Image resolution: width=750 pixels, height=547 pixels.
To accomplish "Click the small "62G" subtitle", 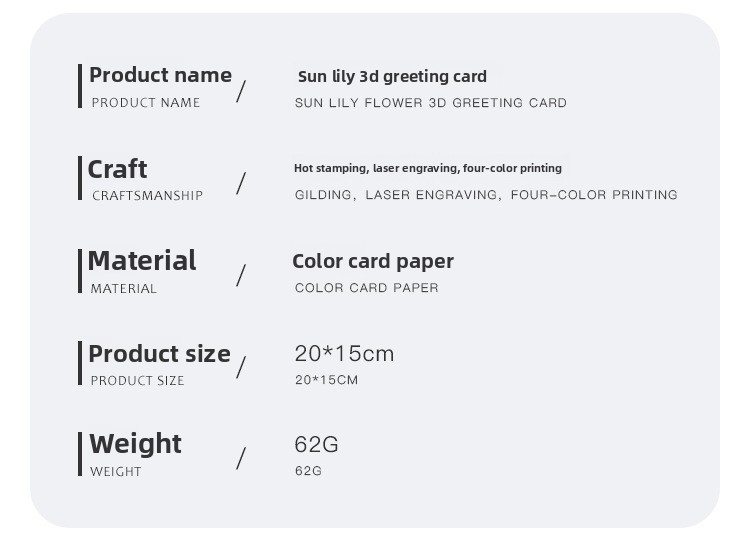I will pyautogui.click(x=308, y=471).
